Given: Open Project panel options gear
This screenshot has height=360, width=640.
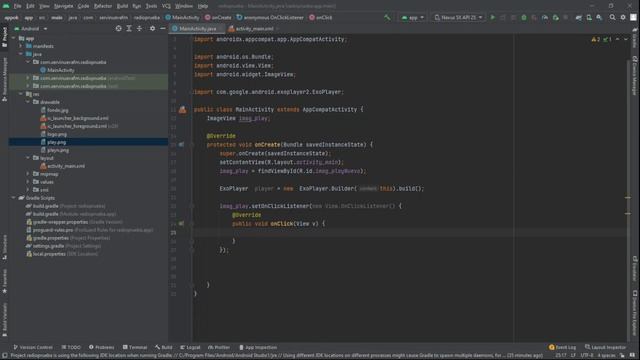Looking at the screenshot, I should (x=152, y=29).
